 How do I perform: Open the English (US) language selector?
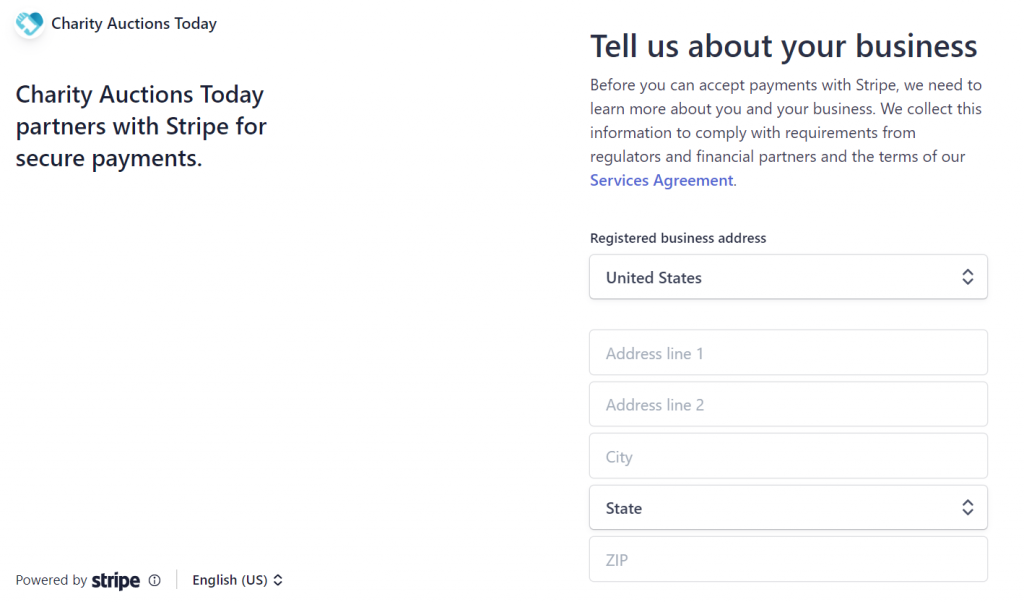coord(237,580)
